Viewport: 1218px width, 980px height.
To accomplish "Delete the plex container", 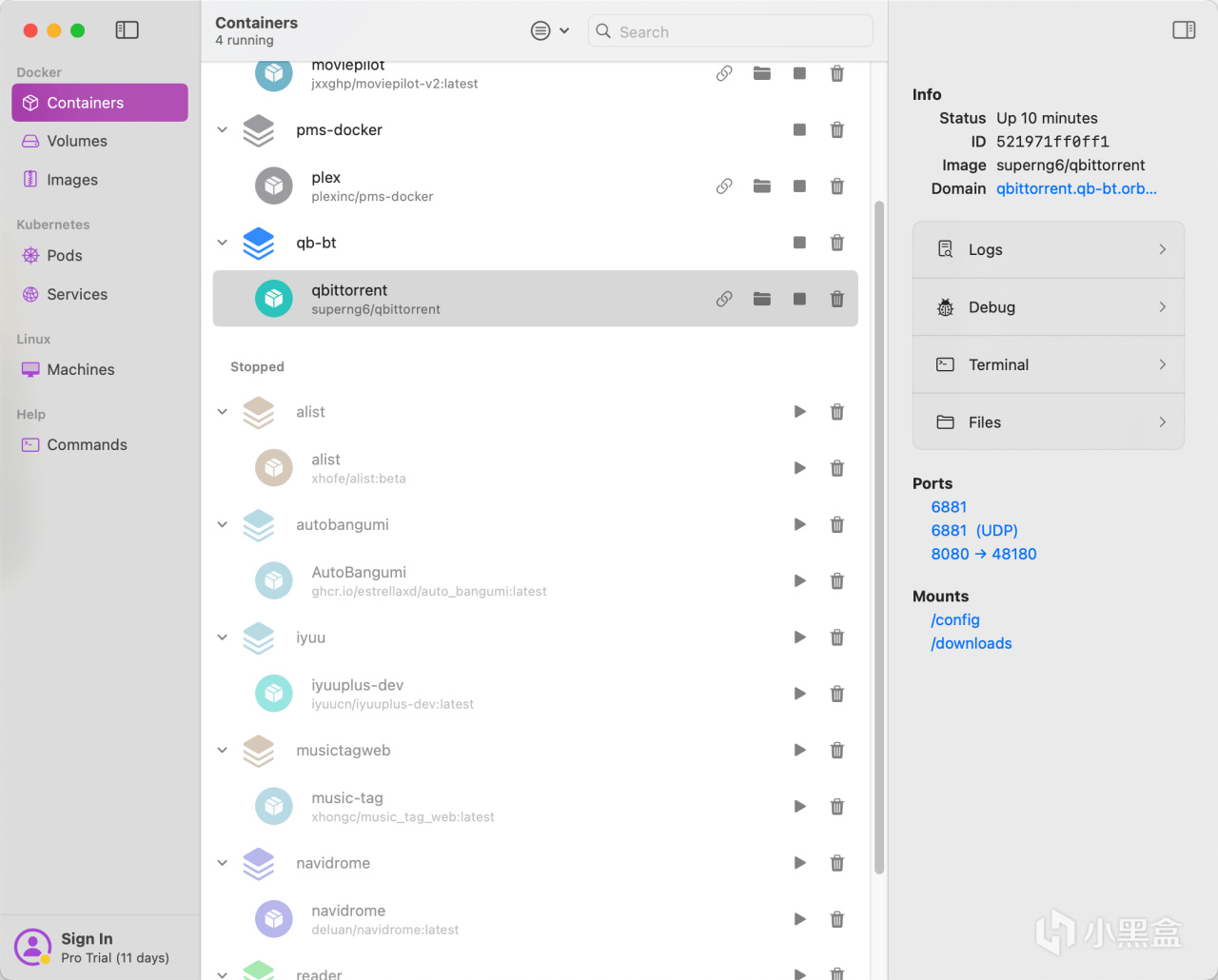I will point(837,186).
